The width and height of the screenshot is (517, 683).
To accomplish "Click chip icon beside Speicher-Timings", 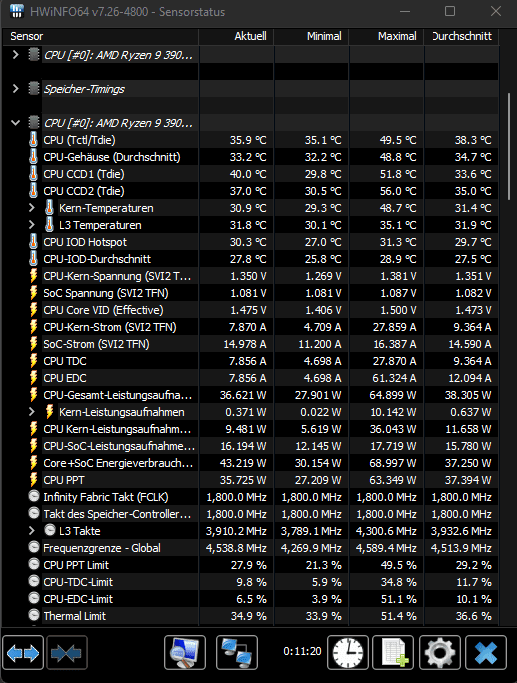I will (x=34, y=88).
